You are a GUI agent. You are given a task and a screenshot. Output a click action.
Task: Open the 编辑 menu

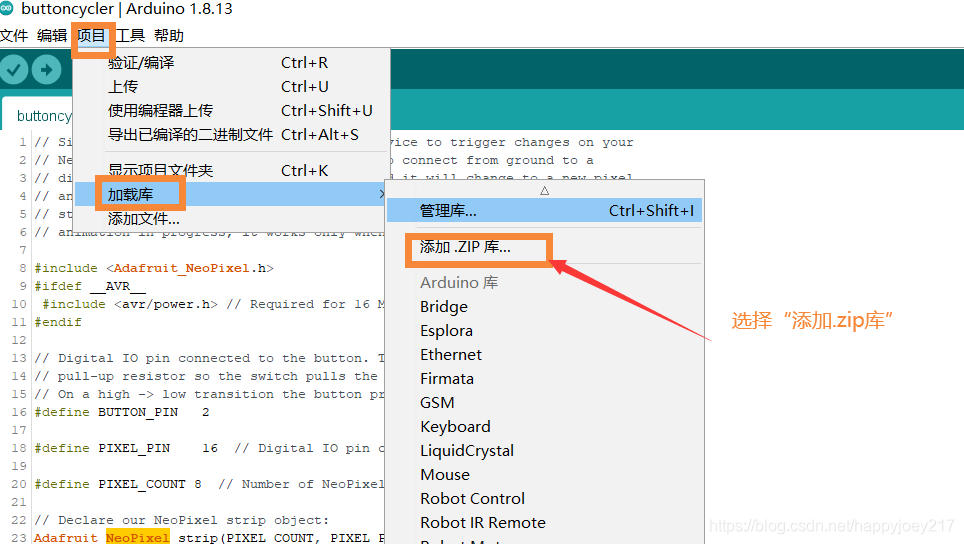(52, 36)
